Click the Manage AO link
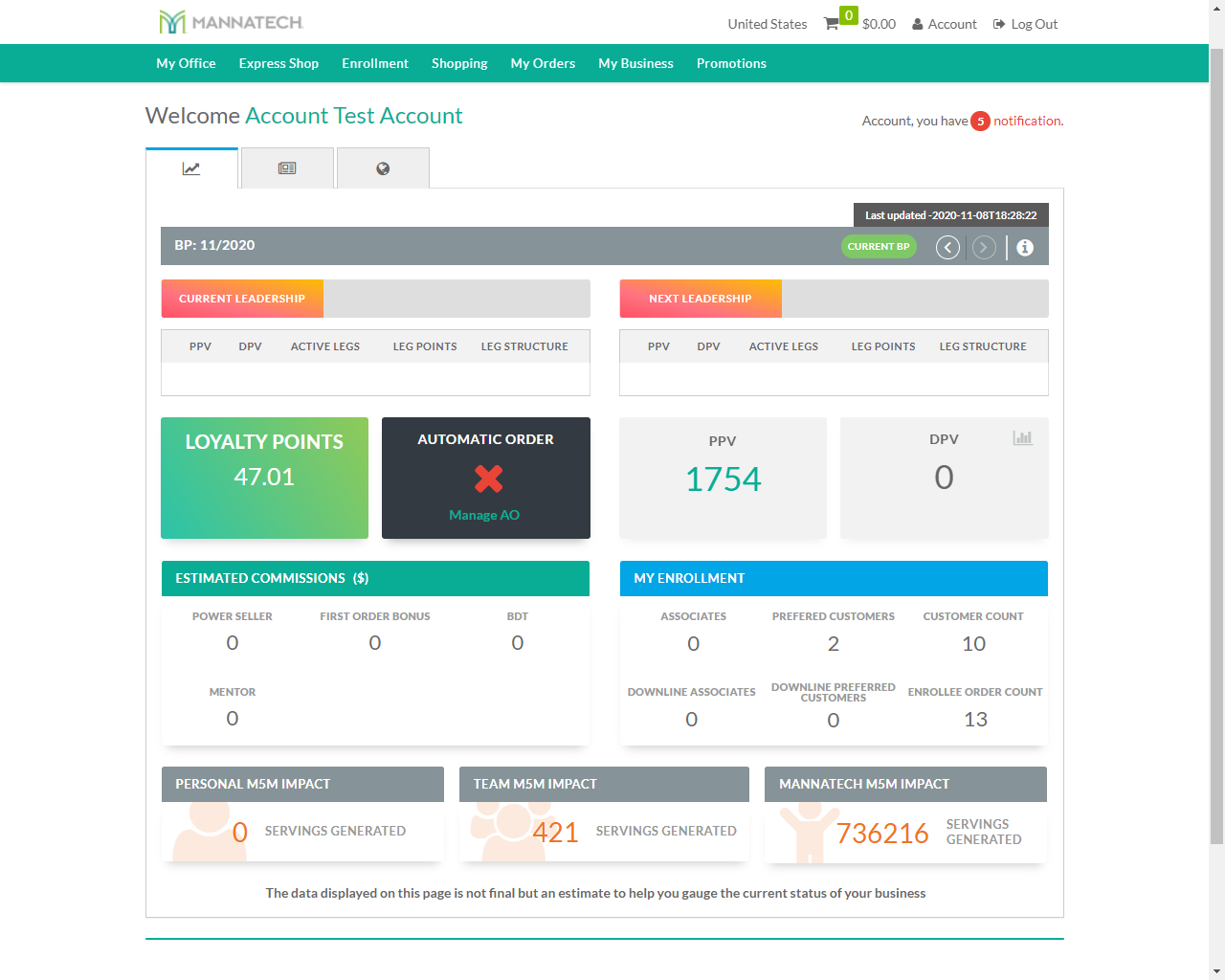The height and width of the screenshot is (980, 1225). click(x=484, y=515)
